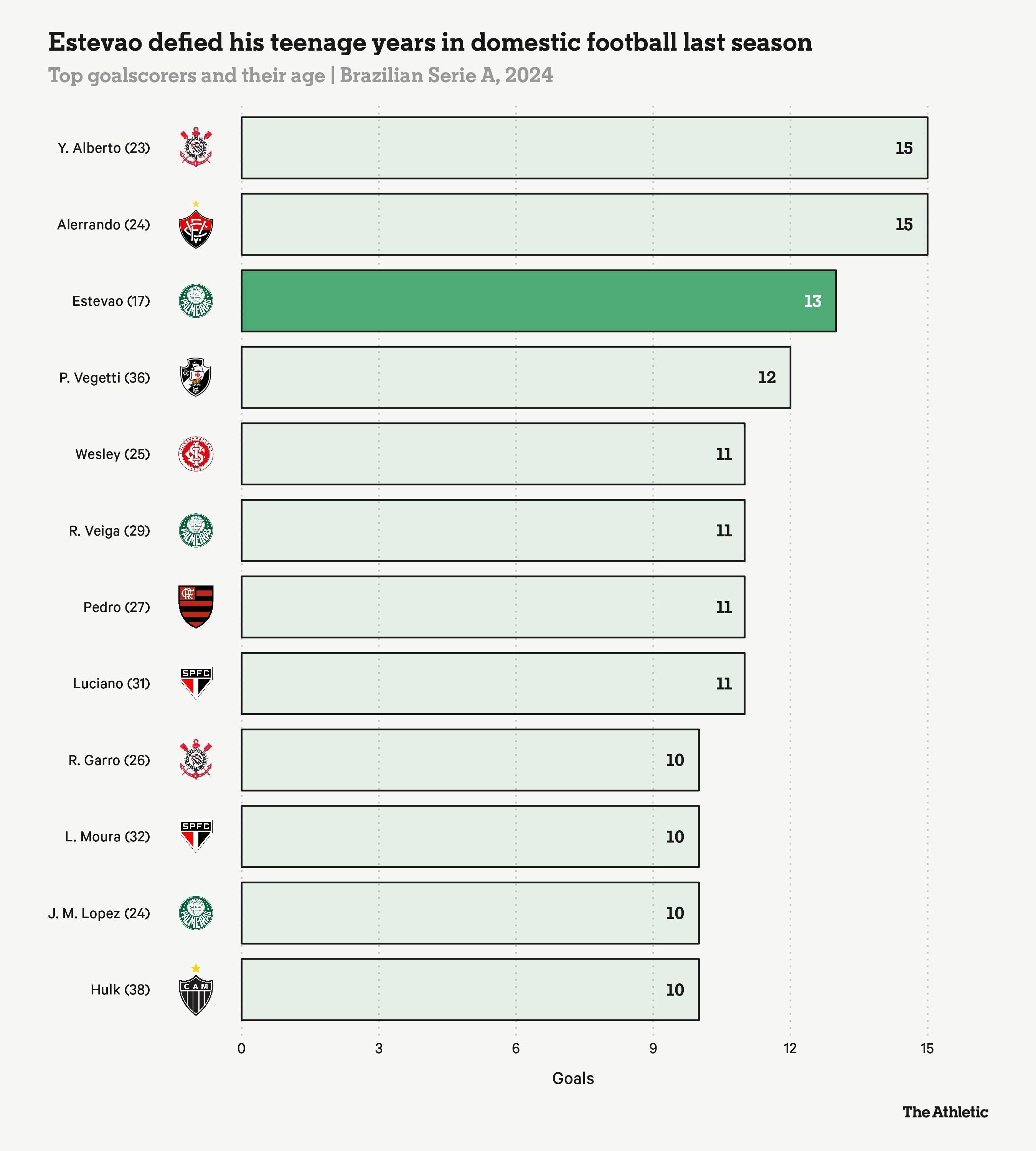Click the Internacional crest beside Wesley
This screenshot has width=1036, height=1151.
[196, 454]
